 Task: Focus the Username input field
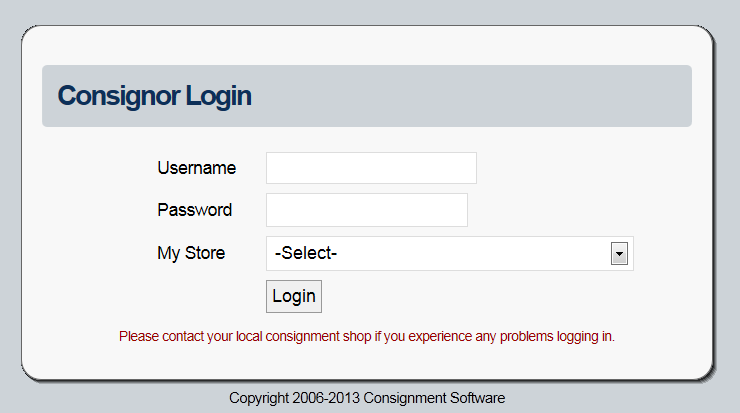click(371, 168)
